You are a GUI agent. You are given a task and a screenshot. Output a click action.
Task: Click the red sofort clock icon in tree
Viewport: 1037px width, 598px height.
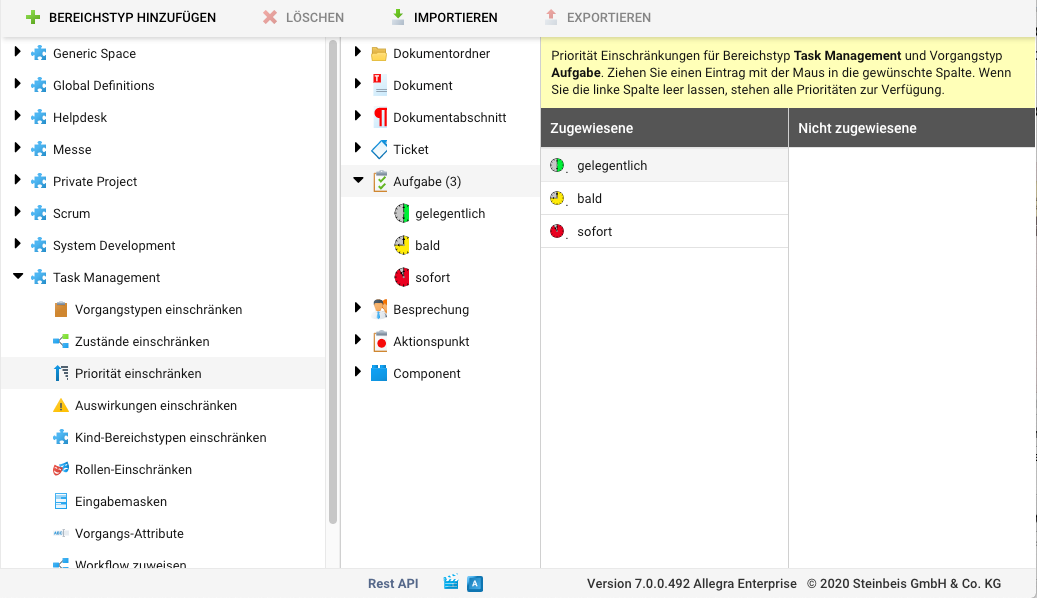tap(402, 278)
